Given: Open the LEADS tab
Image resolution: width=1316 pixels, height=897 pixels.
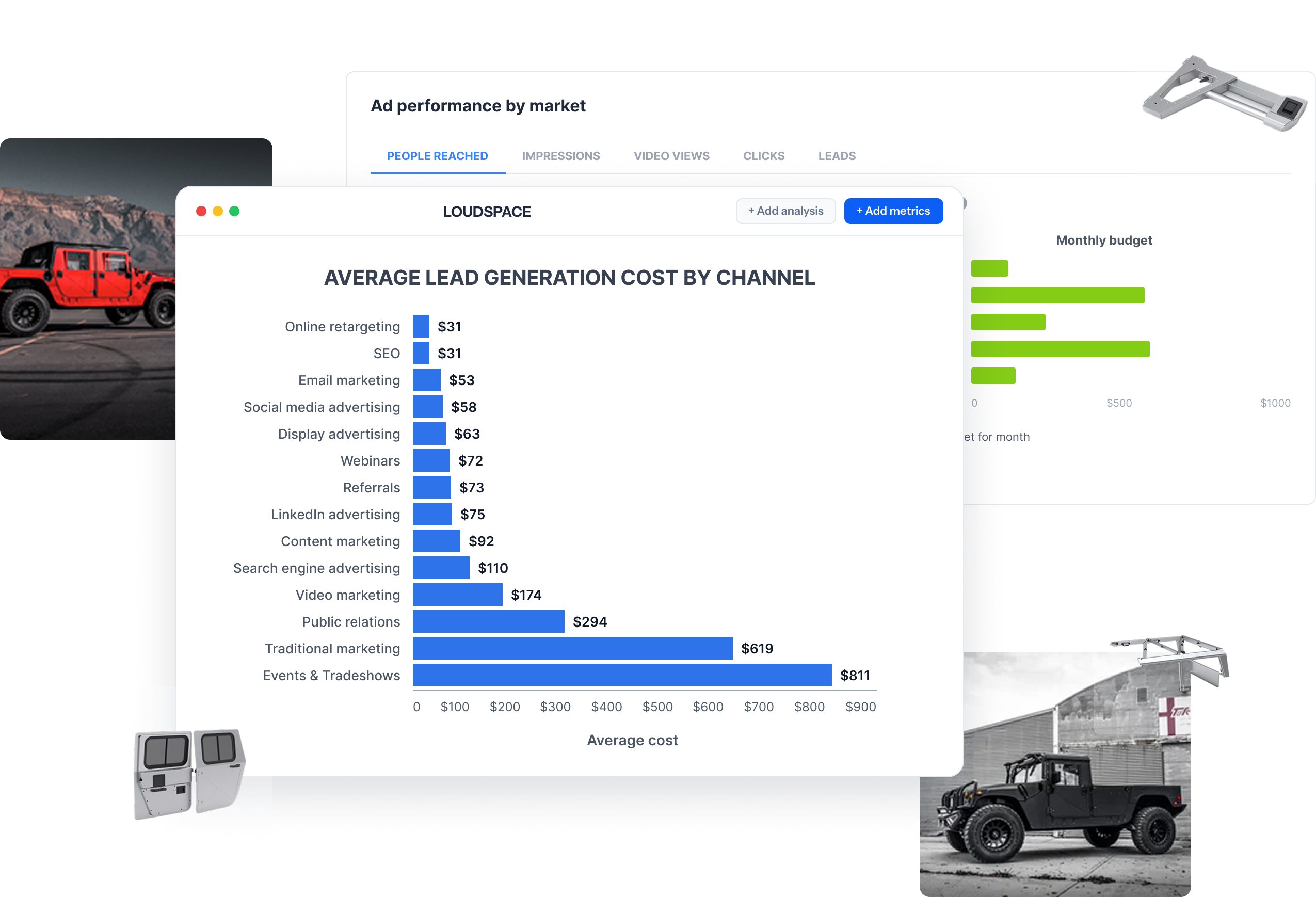Looking at the screenshot, I should pos(837,156).
